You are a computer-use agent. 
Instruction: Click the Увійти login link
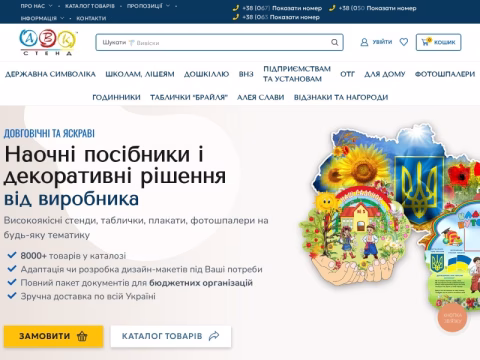tap(382, 42)
